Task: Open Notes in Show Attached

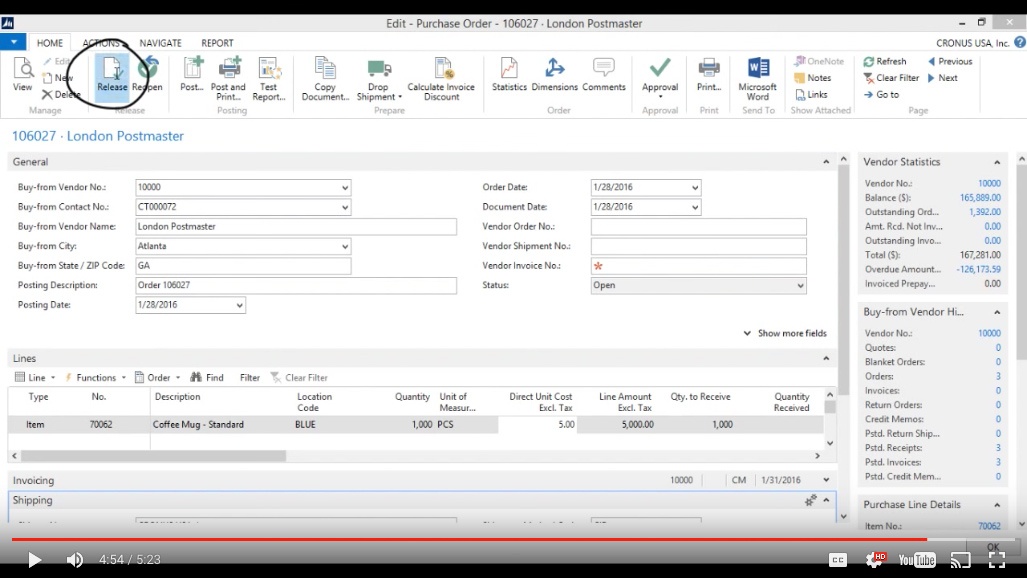Action: point(813,77)
